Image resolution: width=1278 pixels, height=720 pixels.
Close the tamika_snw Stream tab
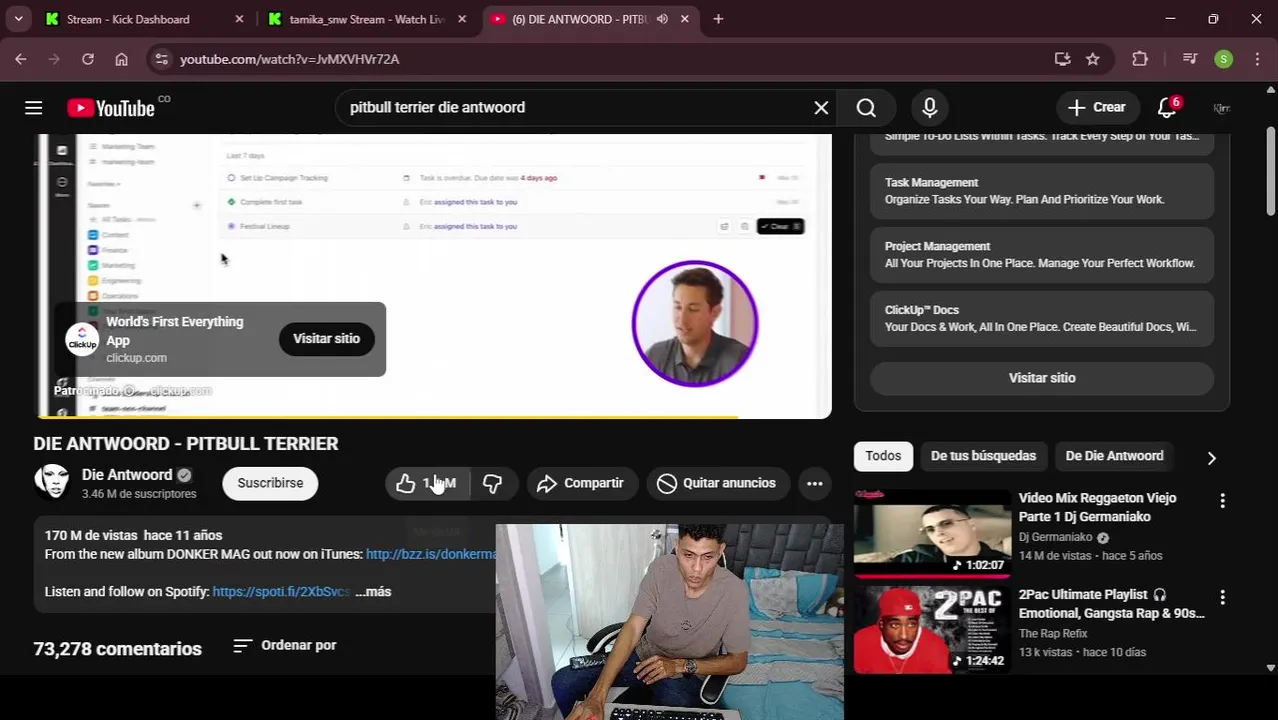coord(461,19)
